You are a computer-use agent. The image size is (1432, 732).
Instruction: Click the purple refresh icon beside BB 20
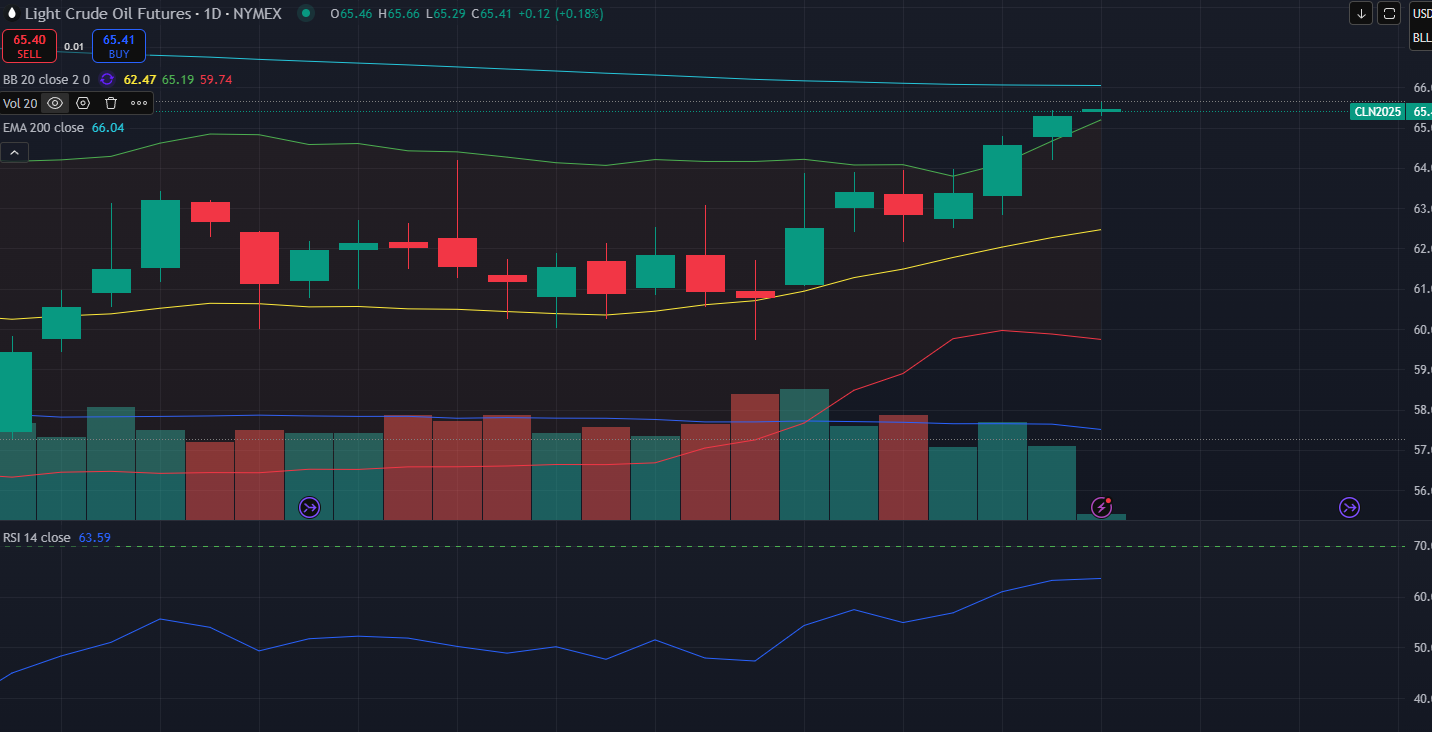[107, 79]
